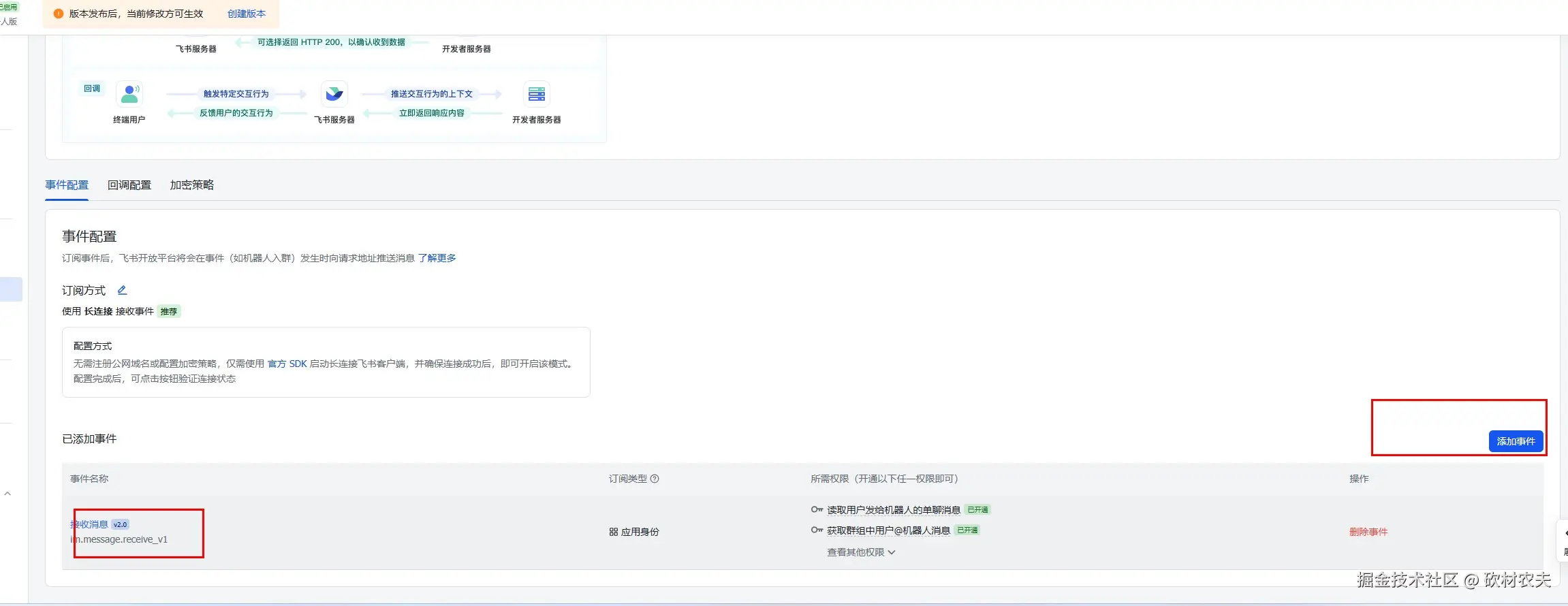
Task: Click the 接收消息 event name
Action: pos(89,524)
